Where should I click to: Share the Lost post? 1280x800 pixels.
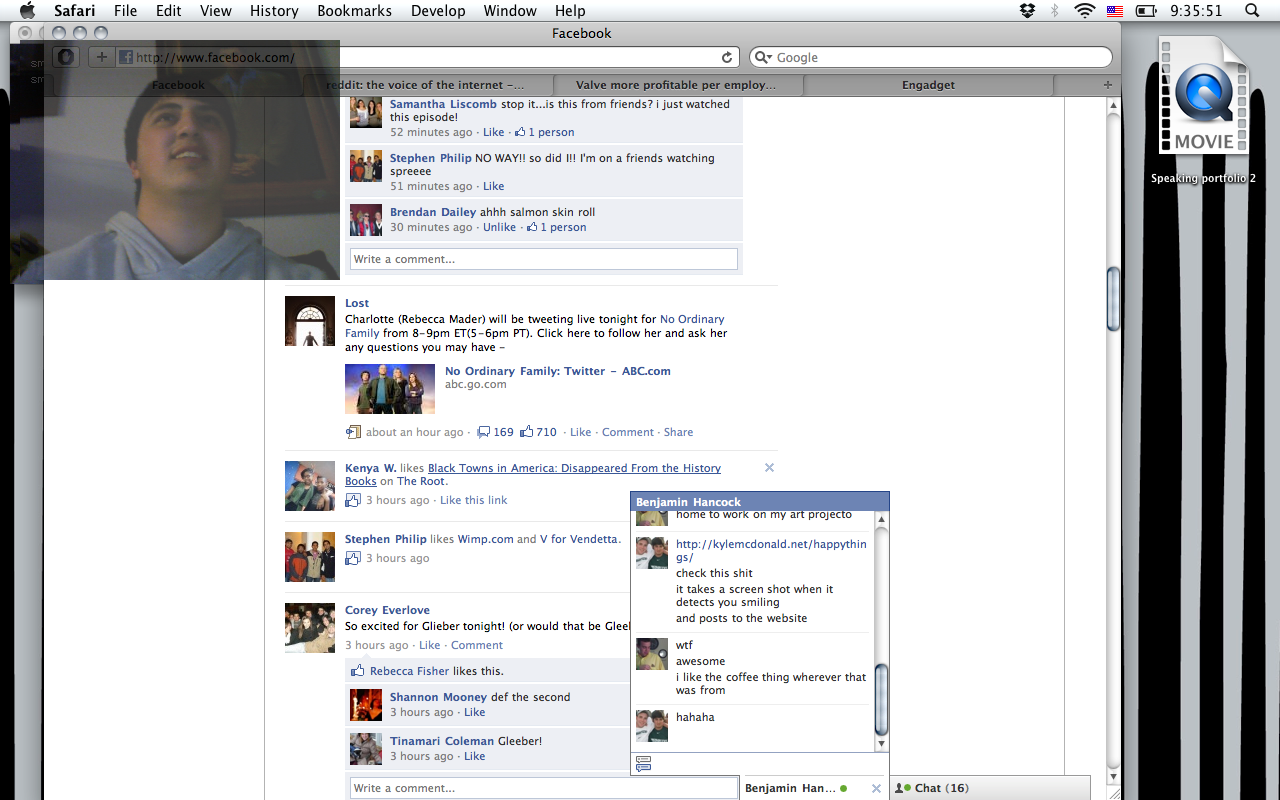(678, 432)
